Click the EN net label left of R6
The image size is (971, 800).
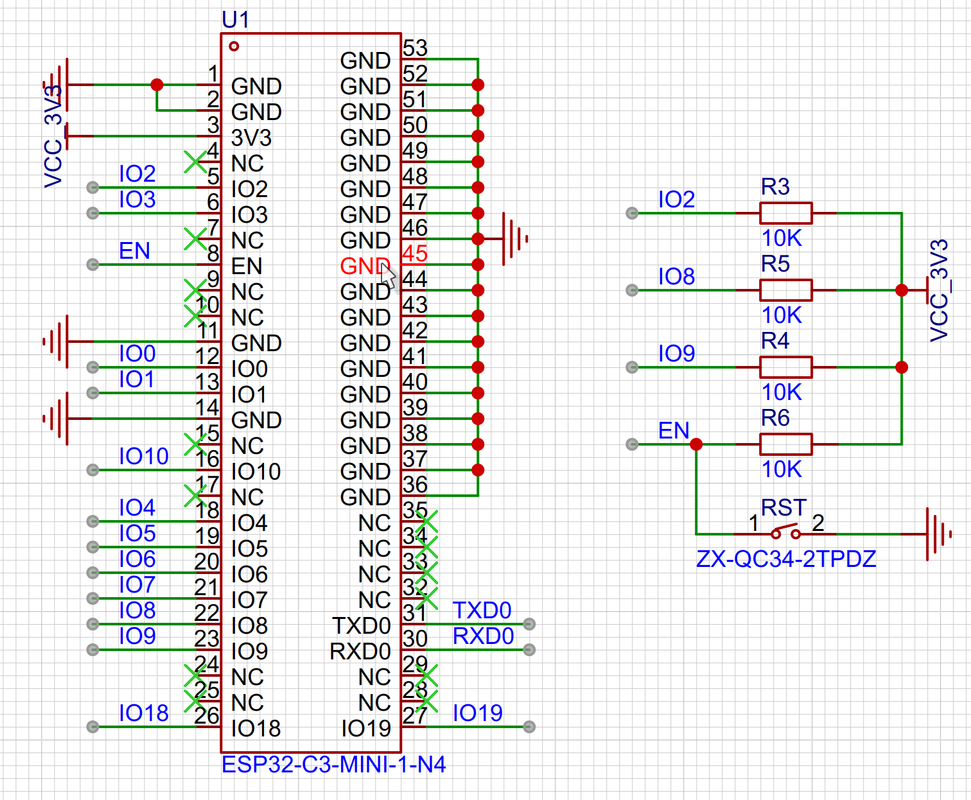(674, 430)
